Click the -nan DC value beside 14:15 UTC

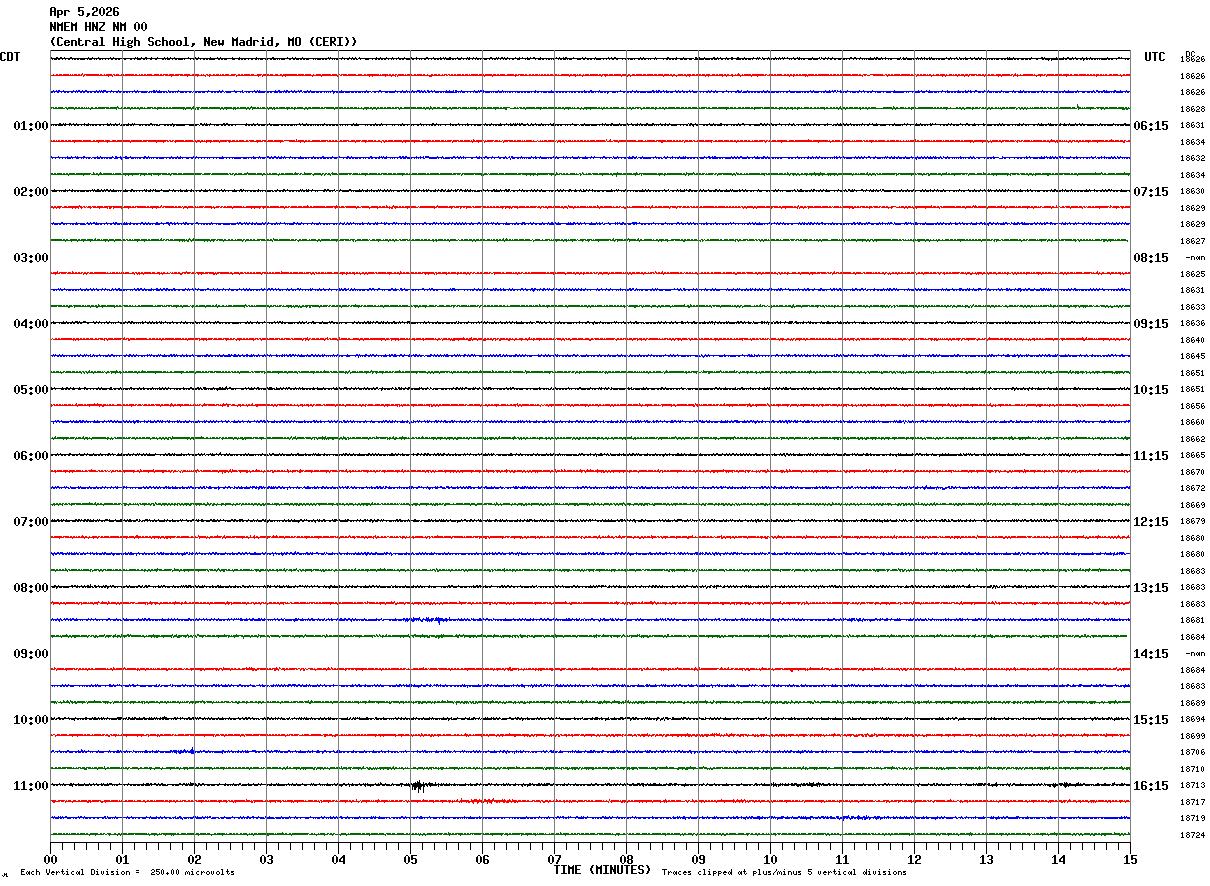pyautogui.click(x=1195, y=654)
